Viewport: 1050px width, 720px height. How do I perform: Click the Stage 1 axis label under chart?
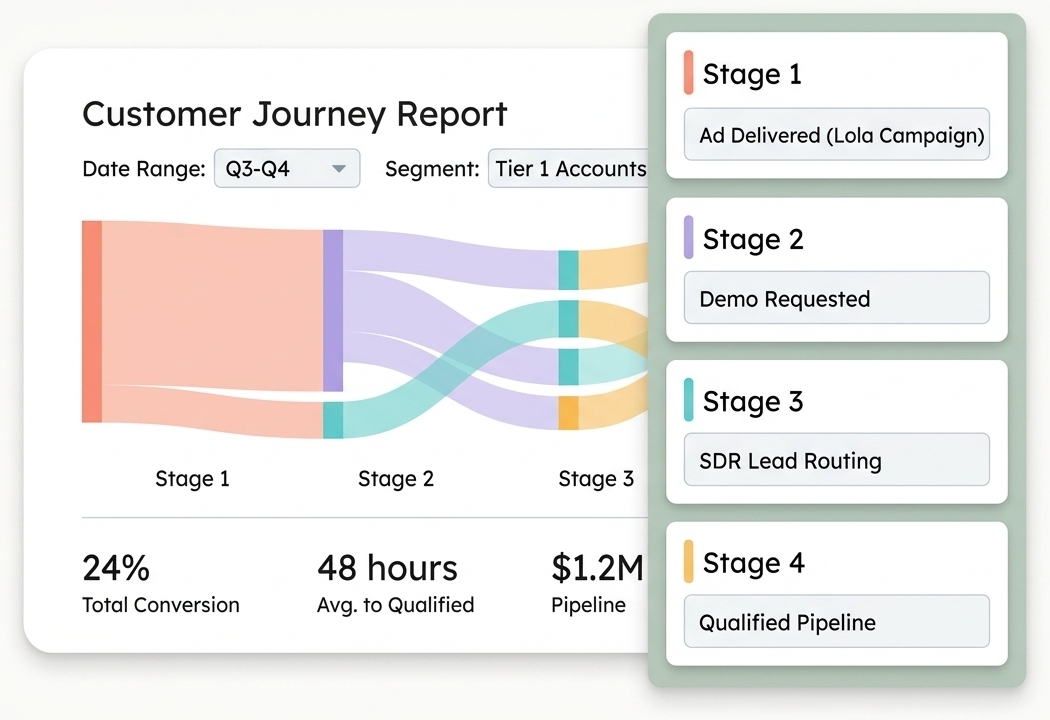tap(192, 478)
